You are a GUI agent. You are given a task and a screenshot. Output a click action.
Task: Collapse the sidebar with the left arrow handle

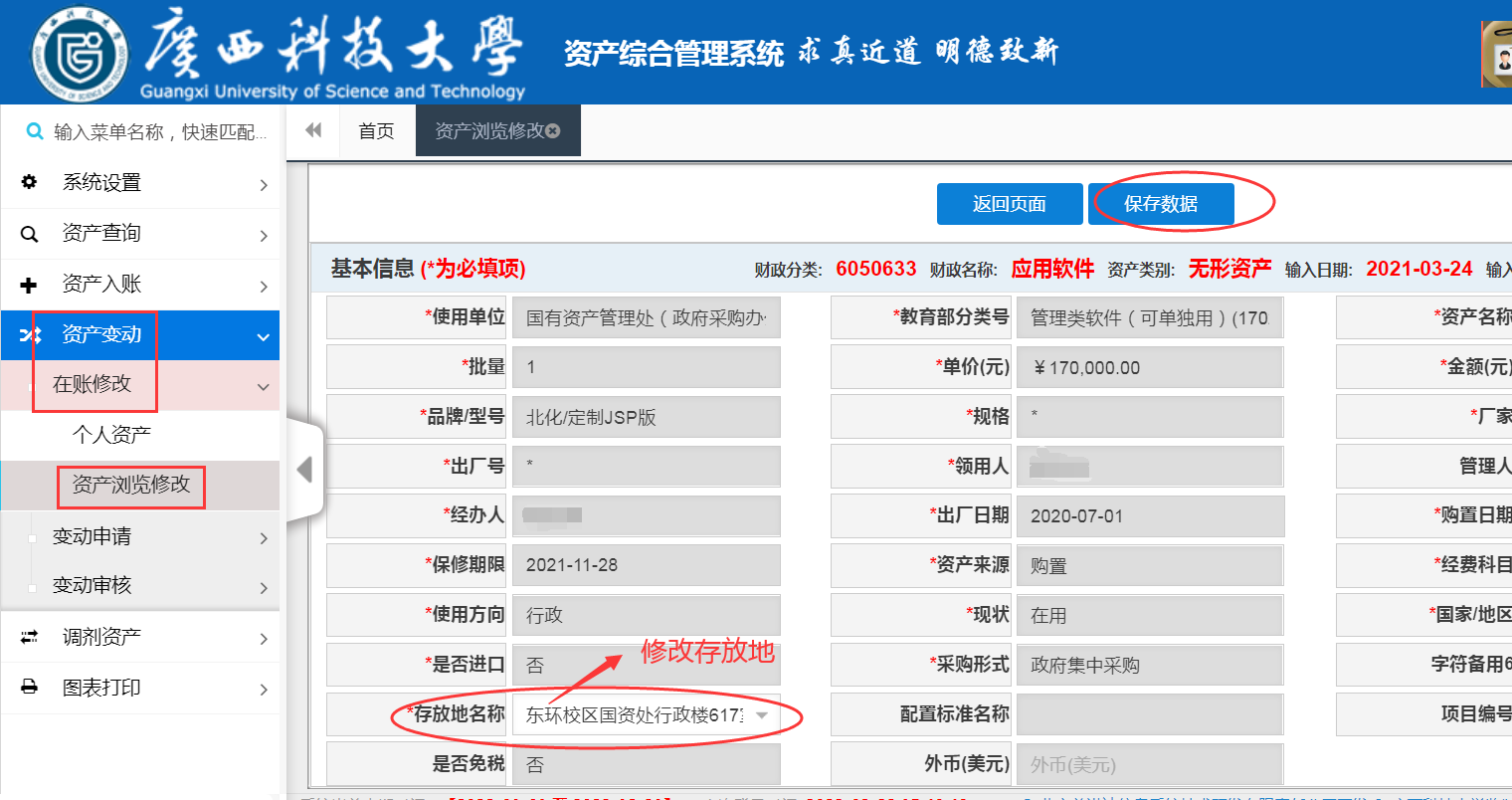pyautogui.click(x=305, y=469)
